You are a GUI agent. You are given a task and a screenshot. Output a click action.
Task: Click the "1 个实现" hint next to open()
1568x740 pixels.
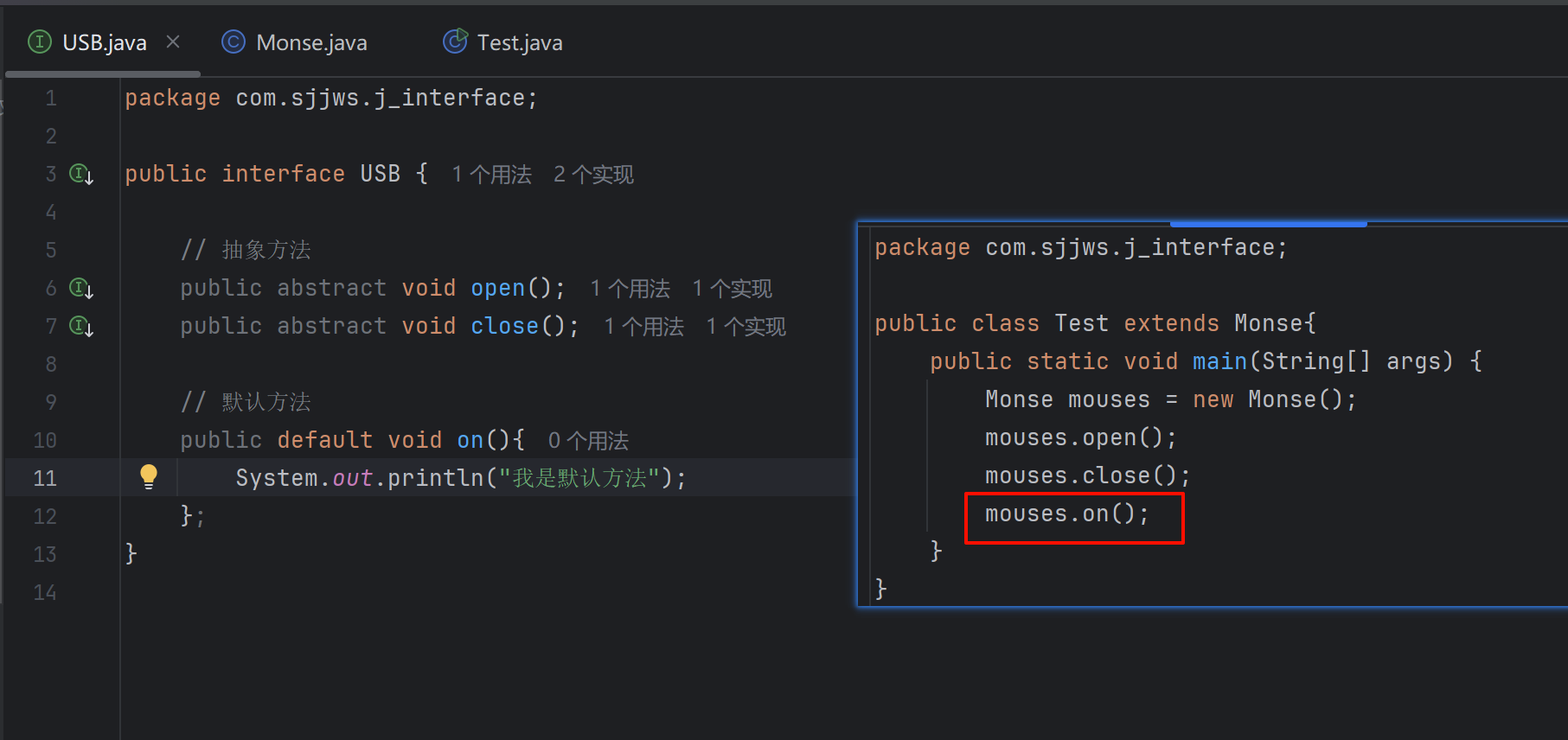coord(732,289)
